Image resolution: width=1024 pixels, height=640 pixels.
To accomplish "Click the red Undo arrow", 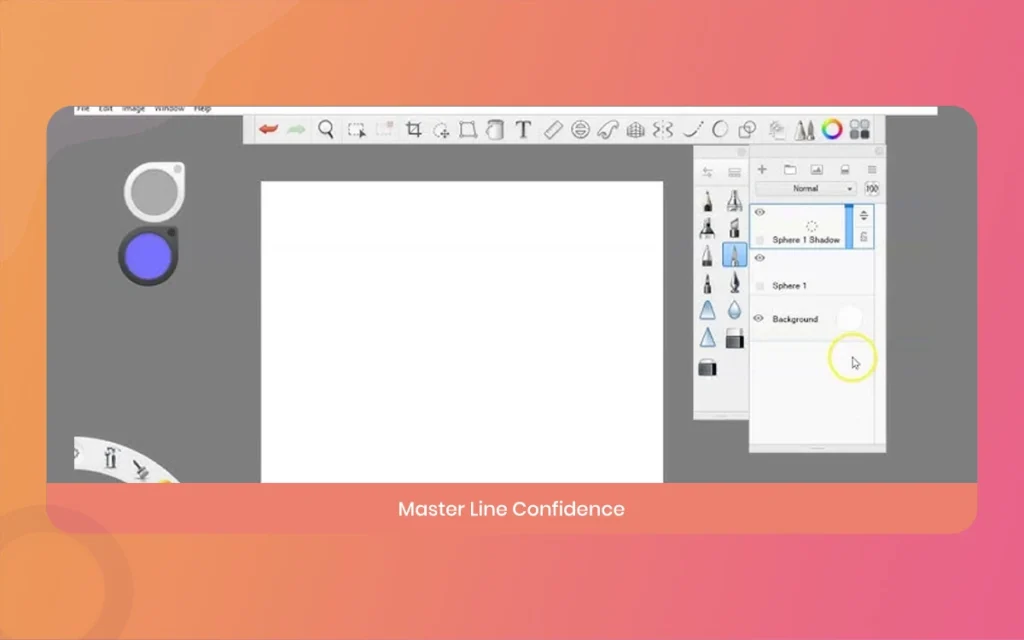I will [x=268, y=129].
